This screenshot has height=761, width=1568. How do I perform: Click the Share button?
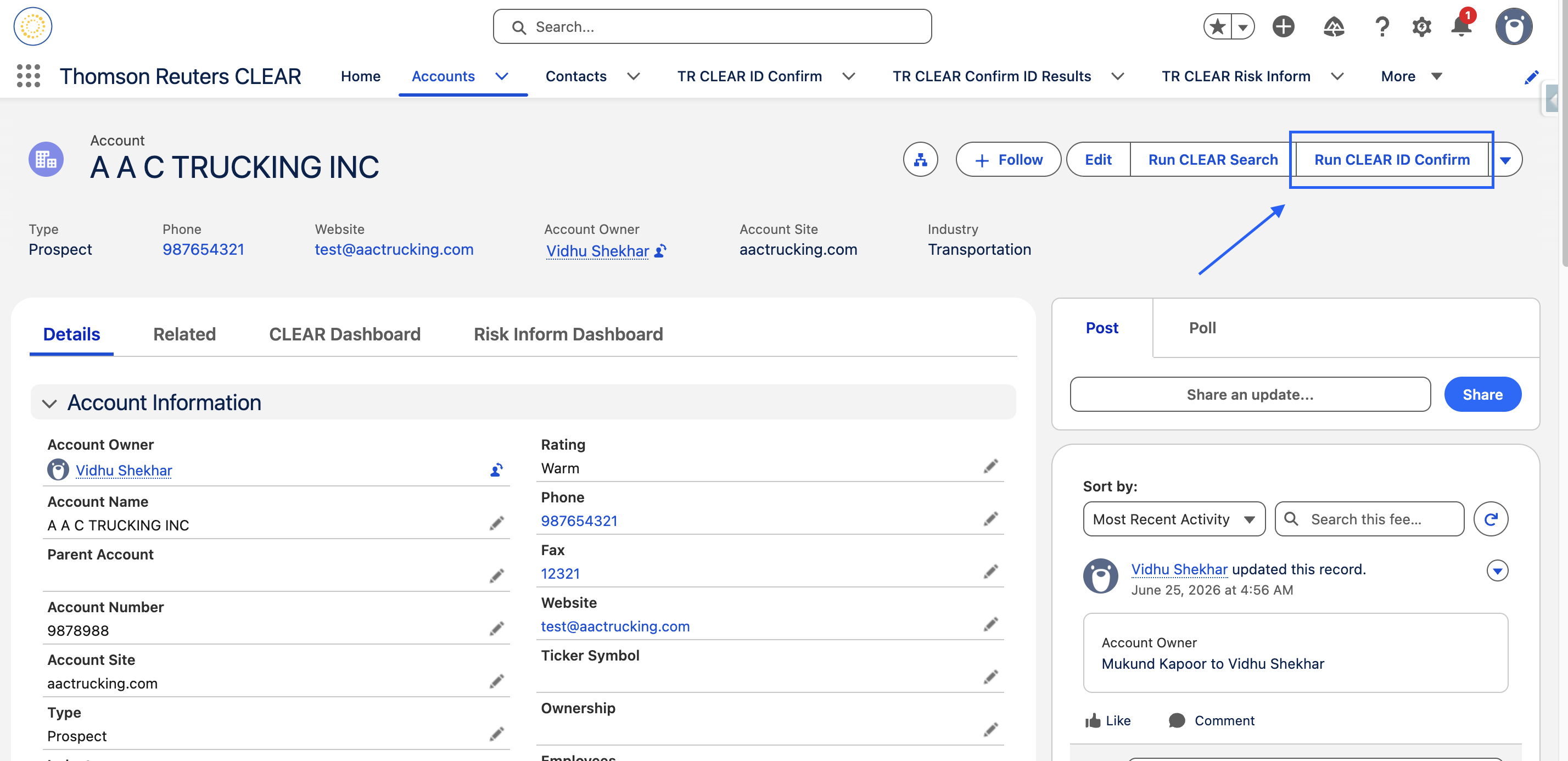[1482, 395]
